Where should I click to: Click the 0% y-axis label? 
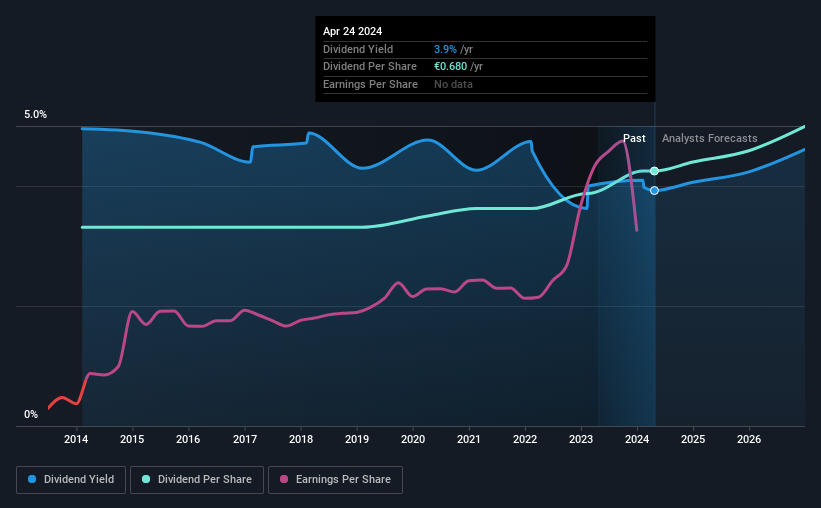pos(31,414)
